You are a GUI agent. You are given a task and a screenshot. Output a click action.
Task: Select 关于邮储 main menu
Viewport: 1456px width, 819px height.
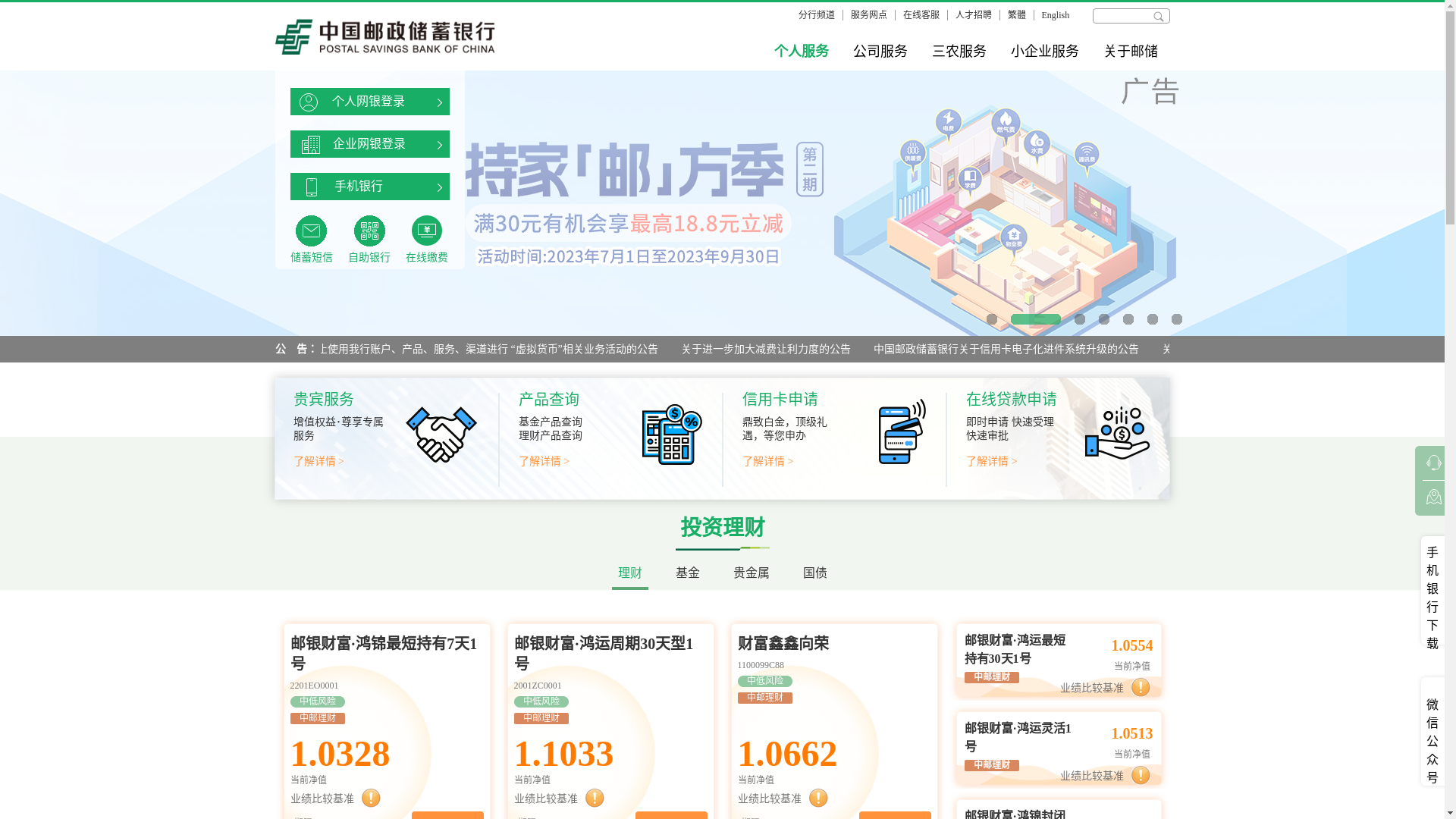tap(1131, 51)
